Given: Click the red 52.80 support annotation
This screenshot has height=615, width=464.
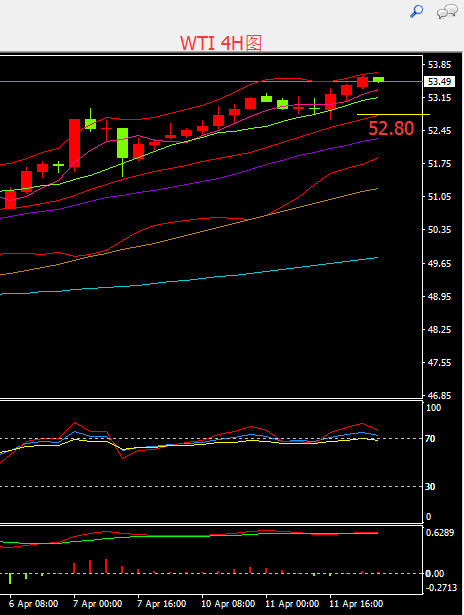Looking at the screenshot, I should pyautogui.click(x=391, y=128).
